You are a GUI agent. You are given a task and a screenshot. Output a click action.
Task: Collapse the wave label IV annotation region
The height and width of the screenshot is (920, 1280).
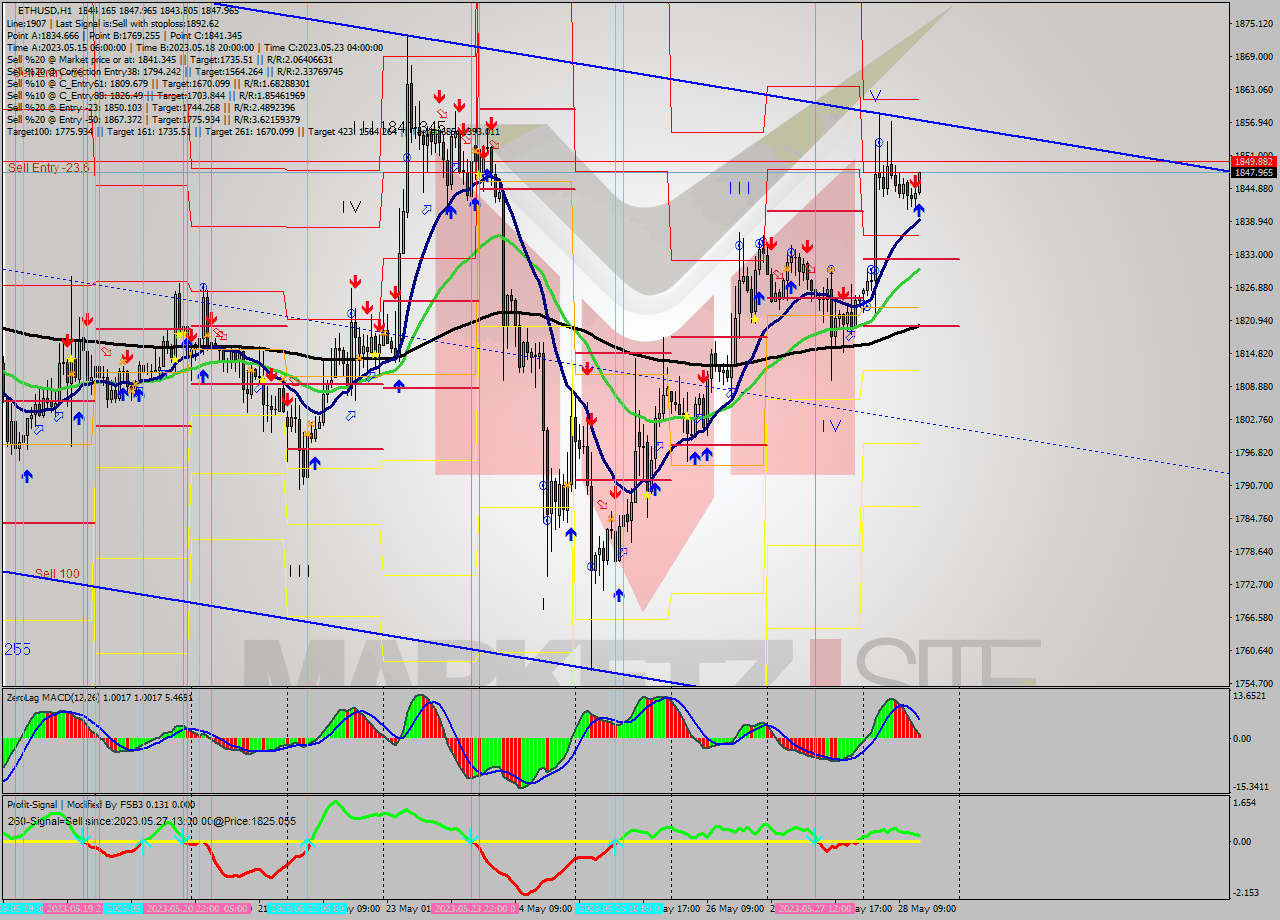tap(350, 207)
